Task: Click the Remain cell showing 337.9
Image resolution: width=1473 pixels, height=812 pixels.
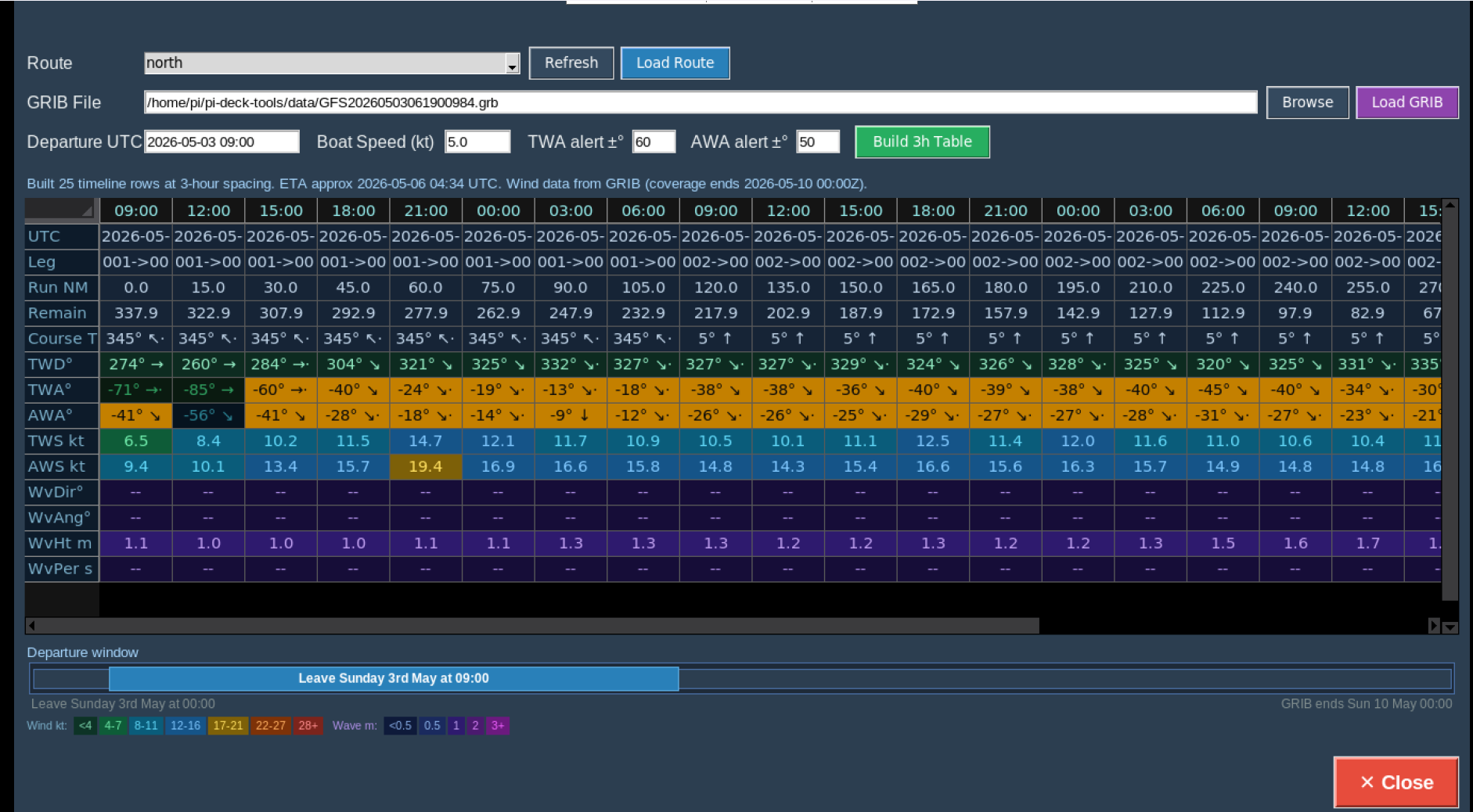Action: (x=136, y=313)
